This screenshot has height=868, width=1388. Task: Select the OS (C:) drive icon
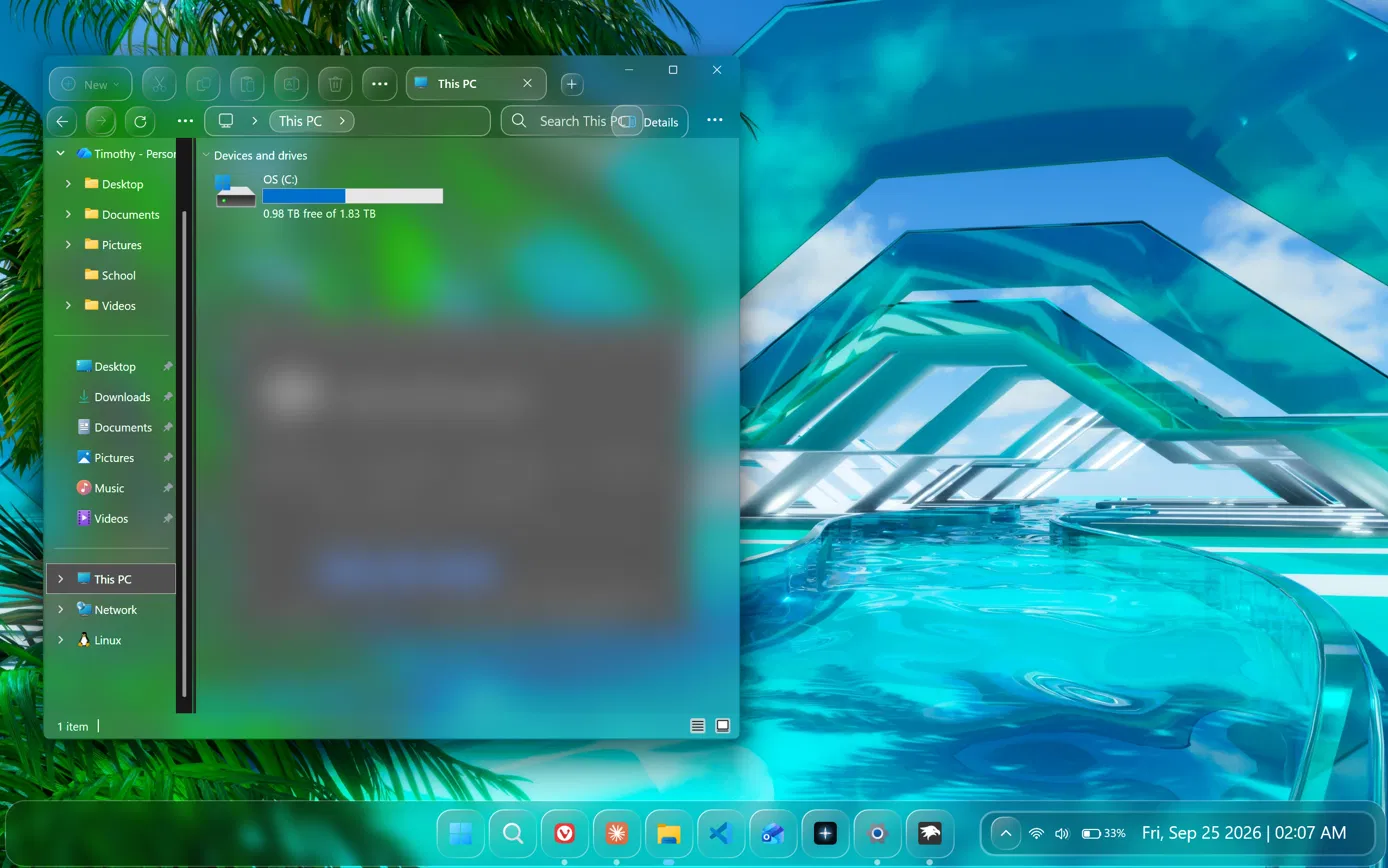(236, 190)
